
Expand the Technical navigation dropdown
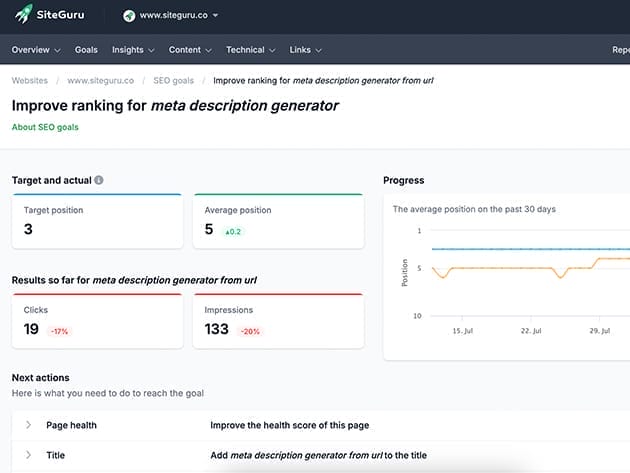[x=250, y=49]
